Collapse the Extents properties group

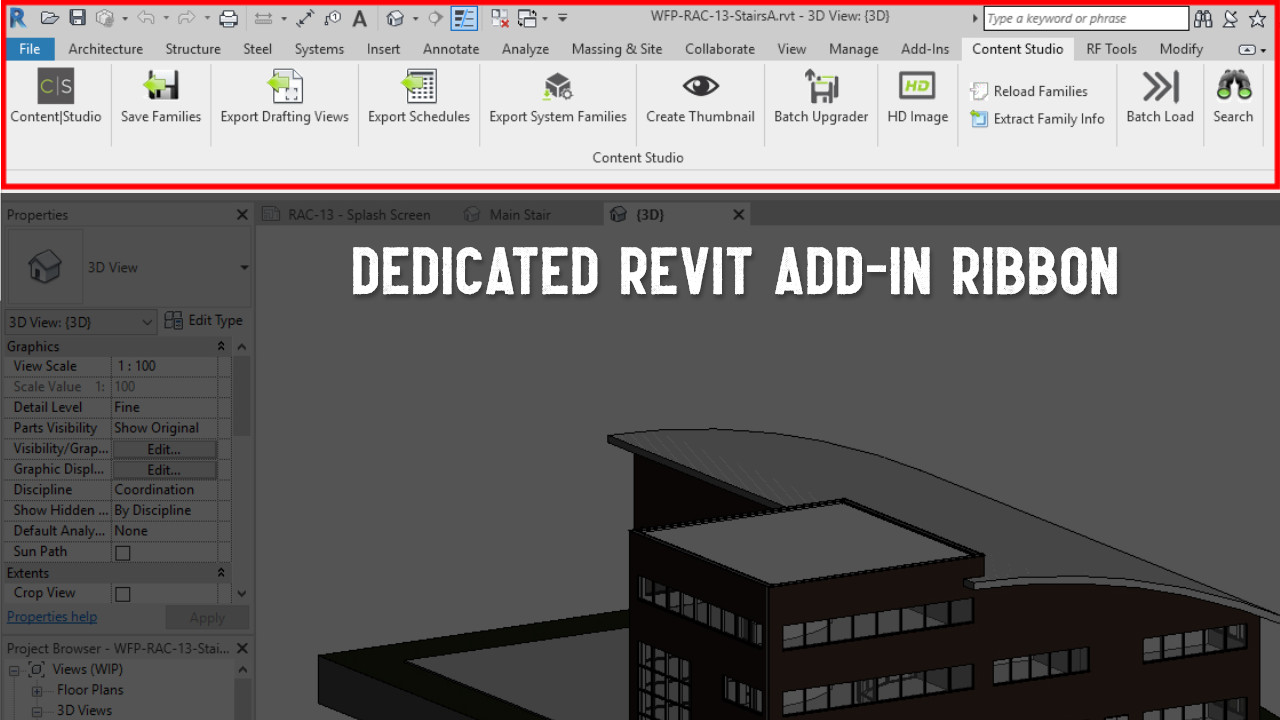point(221,573)
